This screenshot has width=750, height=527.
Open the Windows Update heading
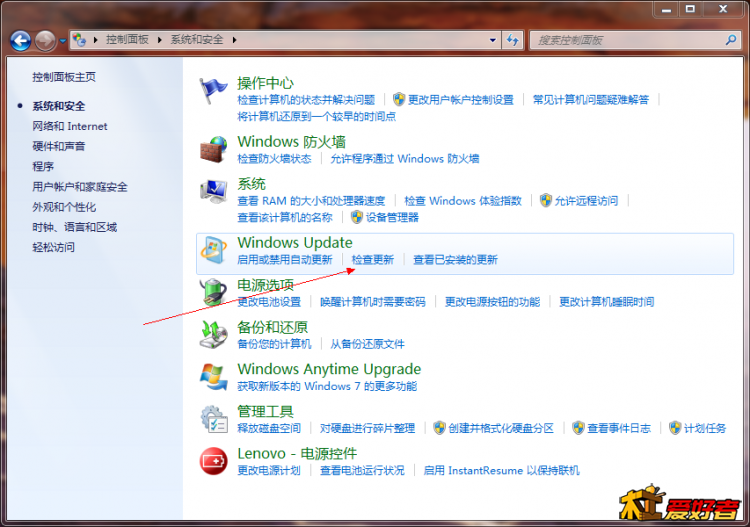[x=295, y=242]
